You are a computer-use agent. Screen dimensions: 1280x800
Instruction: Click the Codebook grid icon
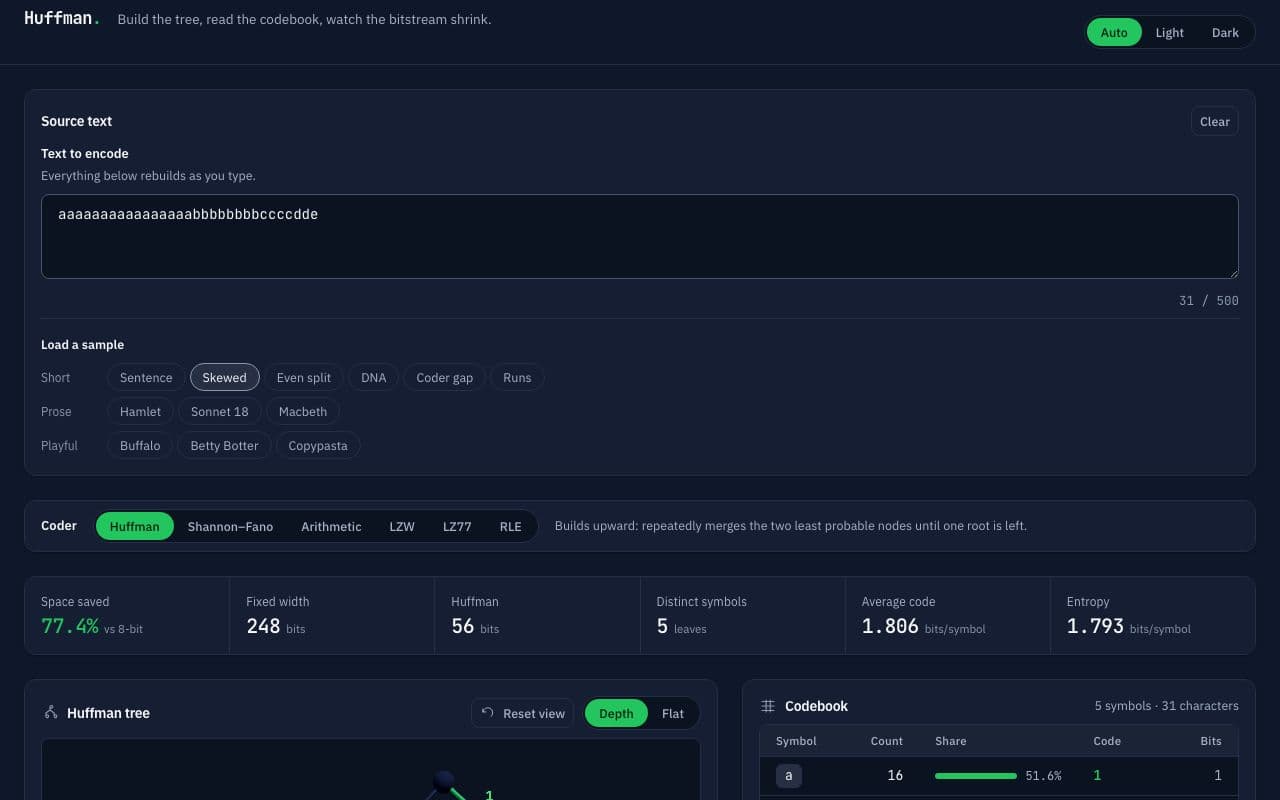coord(768,706)
